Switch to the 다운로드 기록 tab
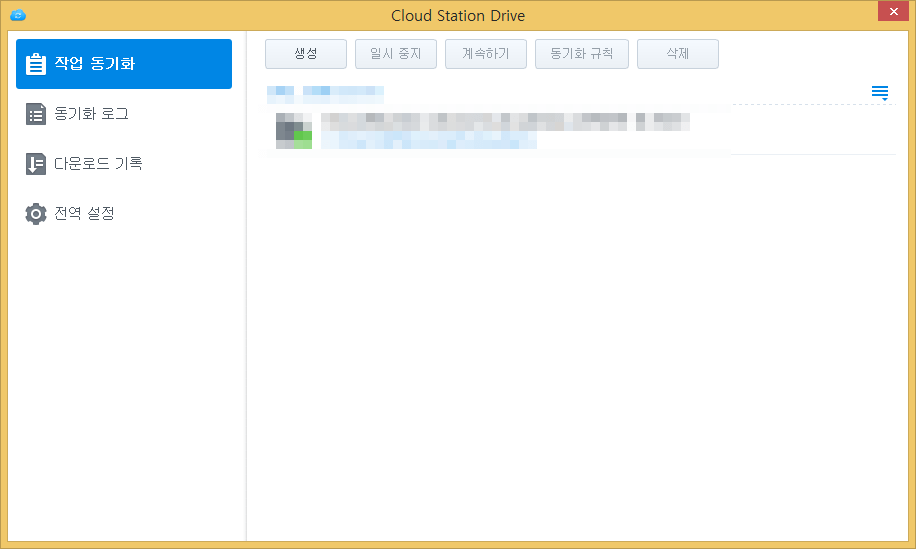Viewport: 916px width, 549px height. click(124, 164)
